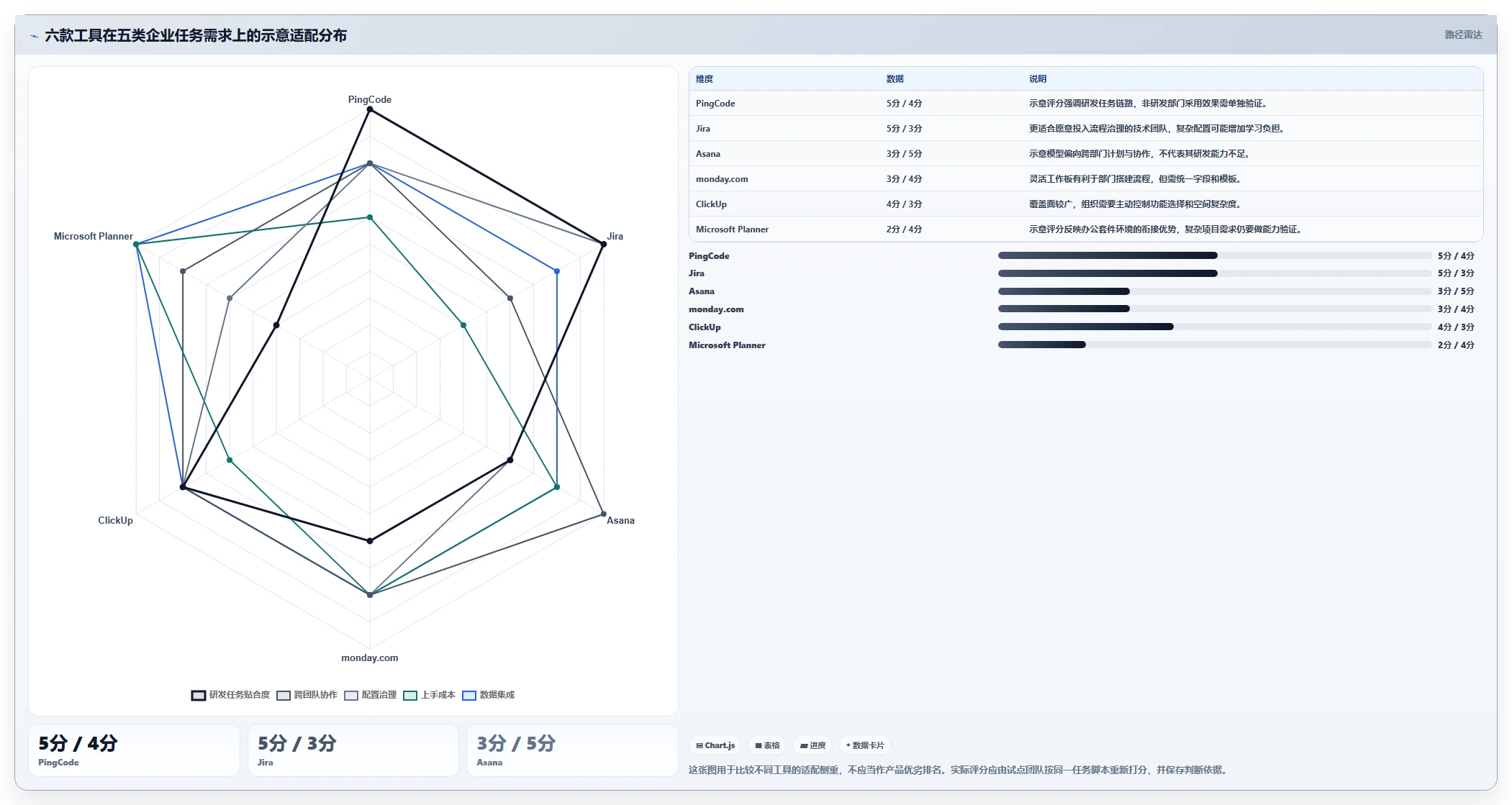Image resolution: width=1512 pixels, height=805 pixels.
Task: Click the Asana progress bar
Action: pyautogui.click(x=1215, y=291)
